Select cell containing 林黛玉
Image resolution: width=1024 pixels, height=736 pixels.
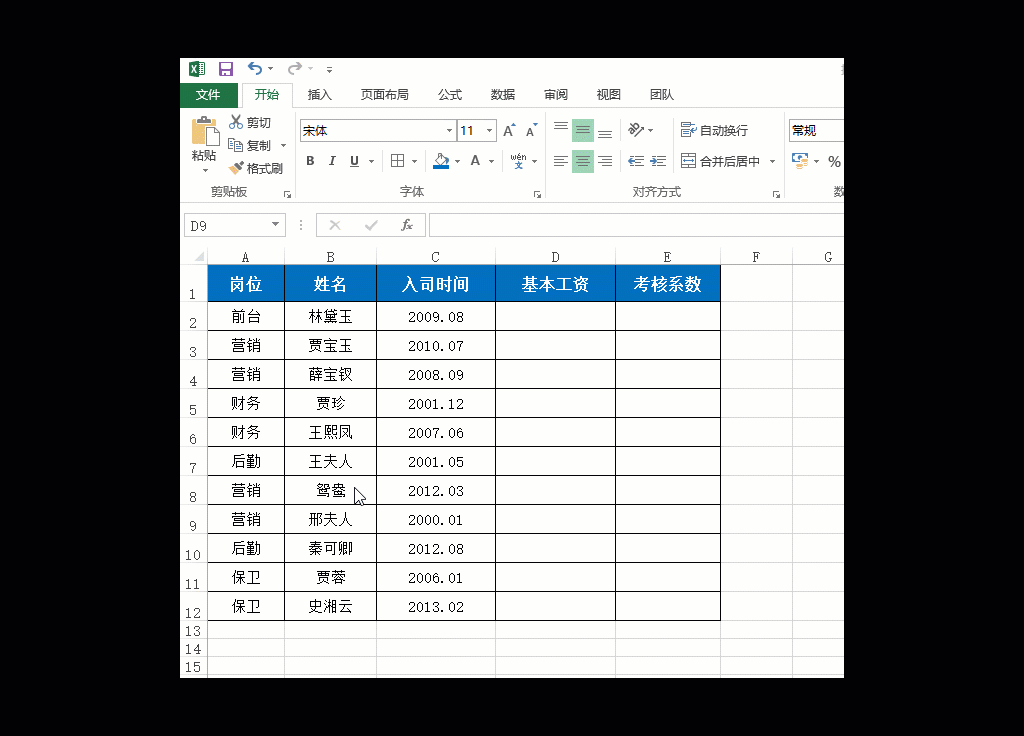point(330,317)
